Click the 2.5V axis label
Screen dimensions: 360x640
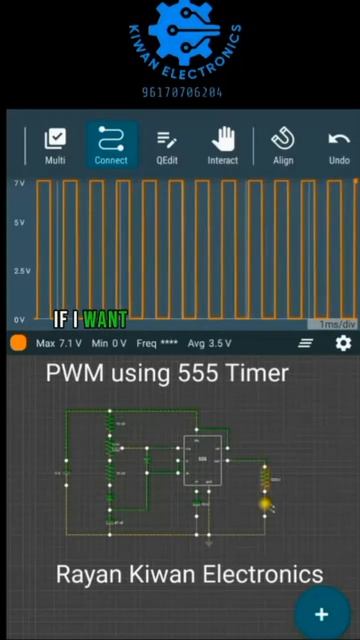click(x=22, y=271)
